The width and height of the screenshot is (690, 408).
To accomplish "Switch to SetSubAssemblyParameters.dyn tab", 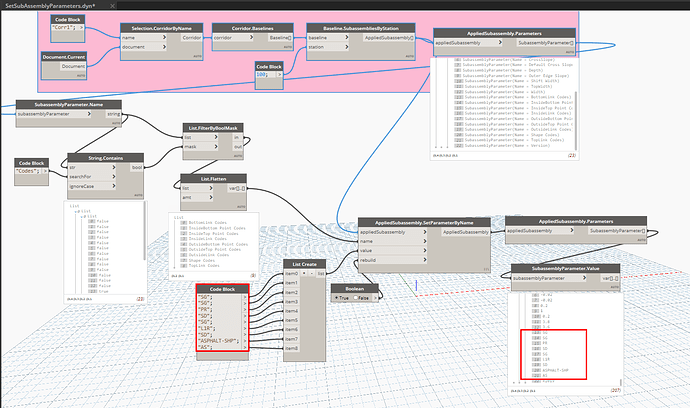I will click(50, 6).
